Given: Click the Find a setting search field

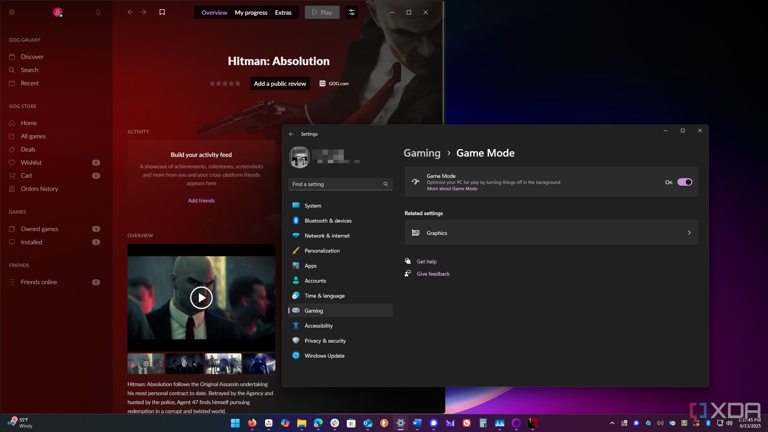Looking at the screenshot, I should point(340,184).
